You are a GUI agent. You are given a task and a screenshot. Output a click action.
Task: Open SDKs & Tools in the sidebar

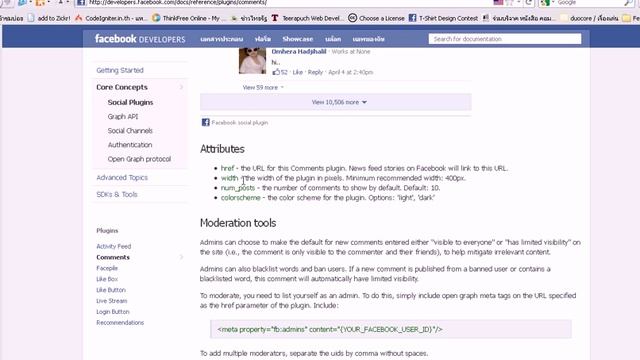tap(117, 194)
